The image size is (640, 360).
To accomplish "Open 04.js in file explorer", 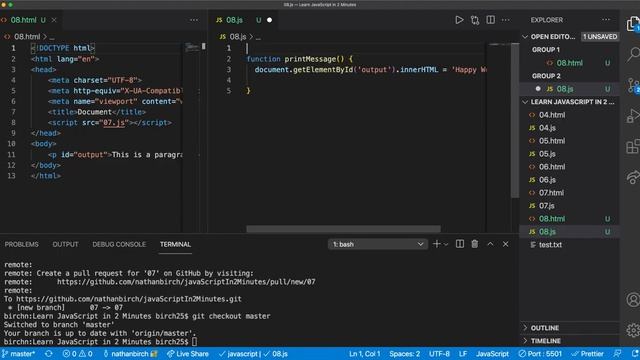I will coord(570,128).
